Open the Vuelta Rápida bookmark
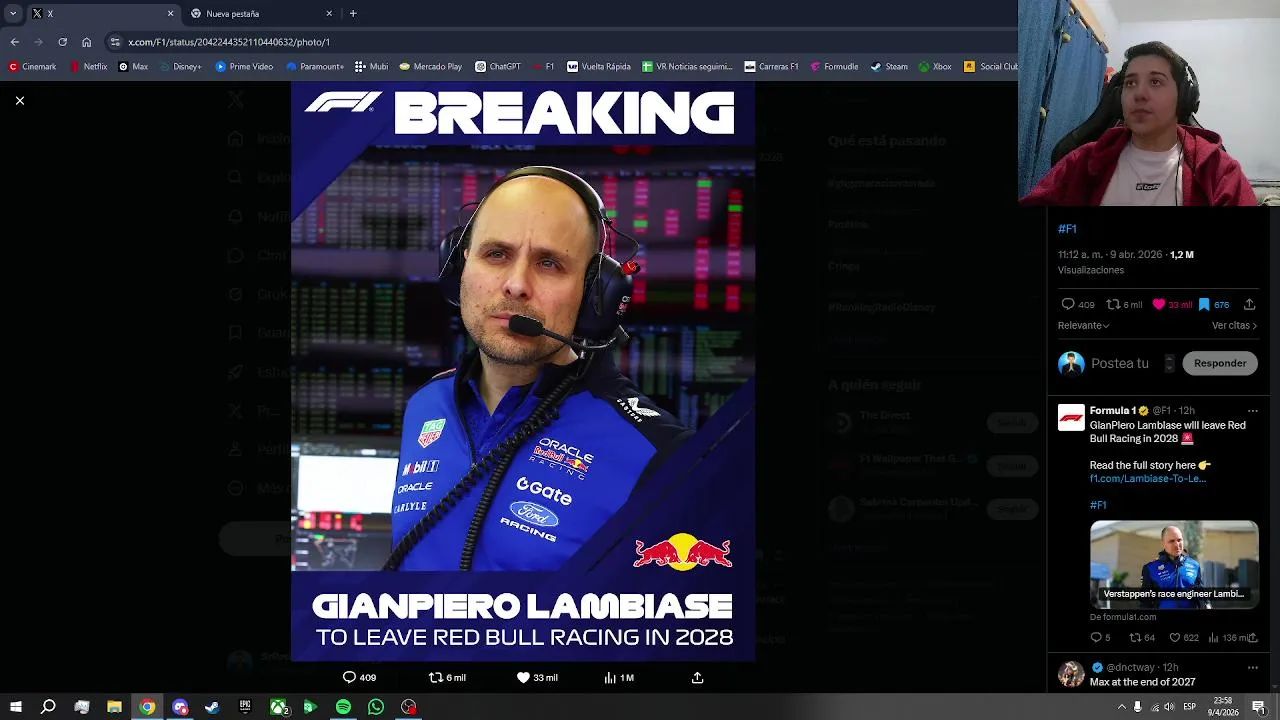This screenshot has height=720, width=1280. coord(599,67)
